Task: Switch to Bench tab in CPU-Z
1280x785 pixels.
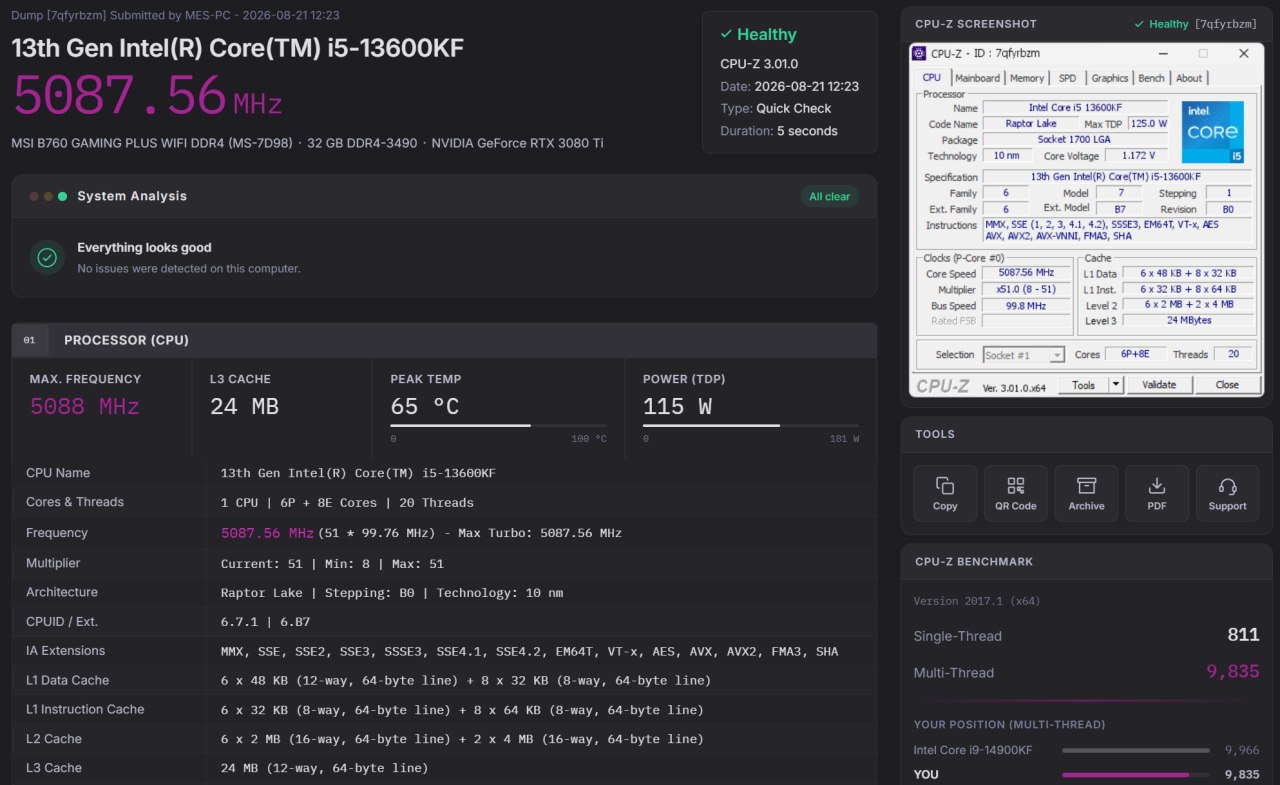Action: (x=1151, y=78)
